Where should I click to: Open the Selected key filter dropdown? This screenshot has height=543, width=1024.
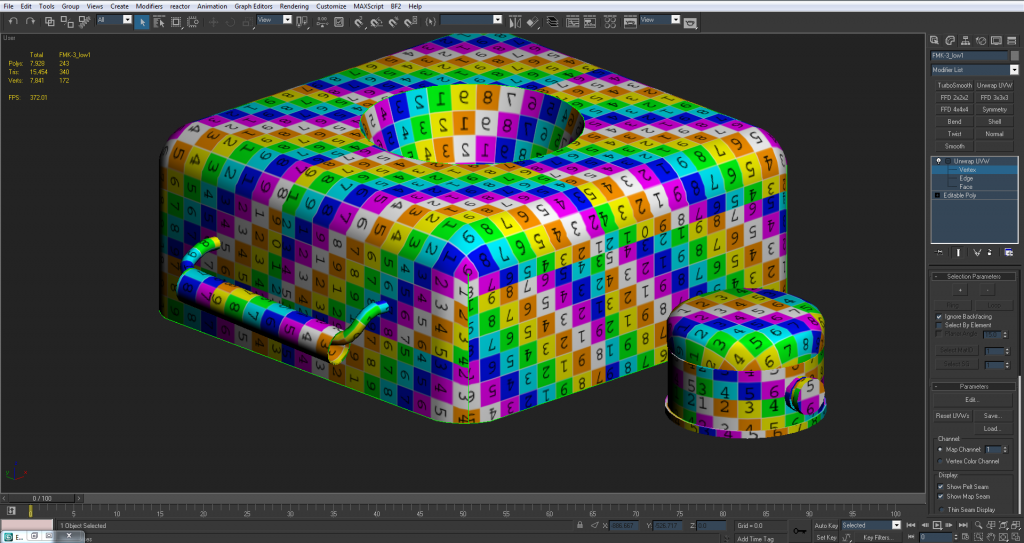tap(897, 525)
